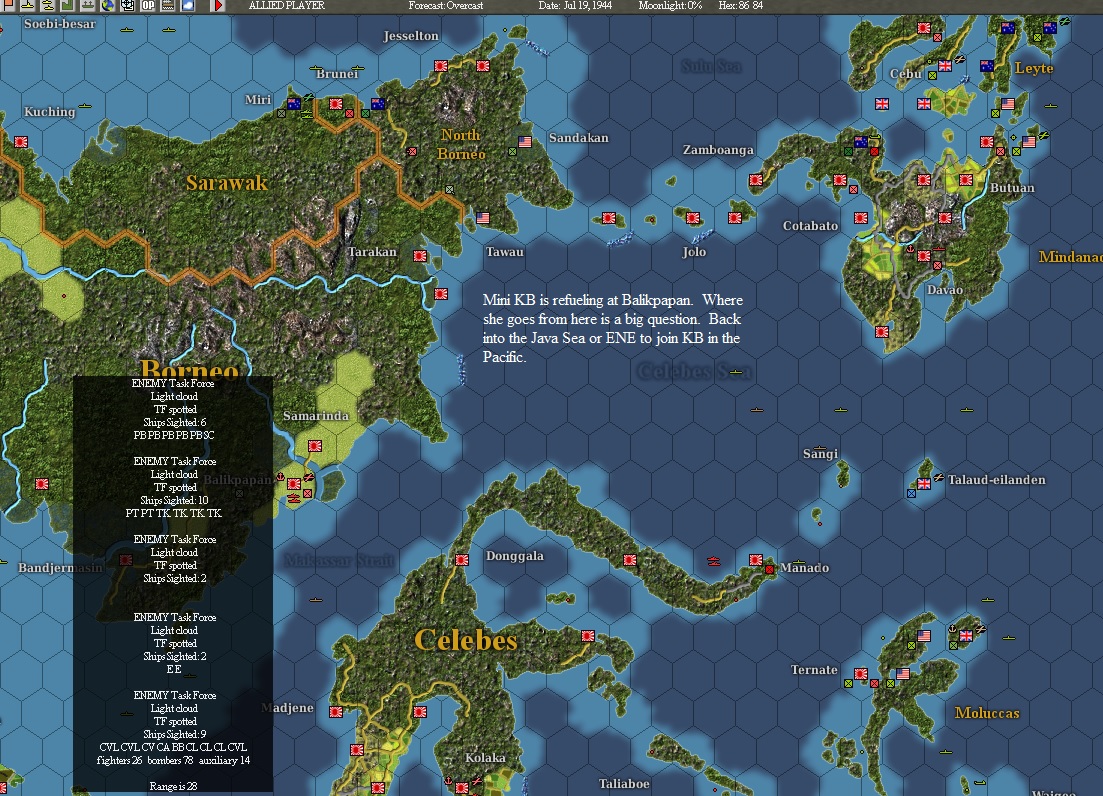The height and width of the screenshot is (796, 1103).
Task: Select the Japanese flag near Kuching
Action: click(x=21, y=142)
